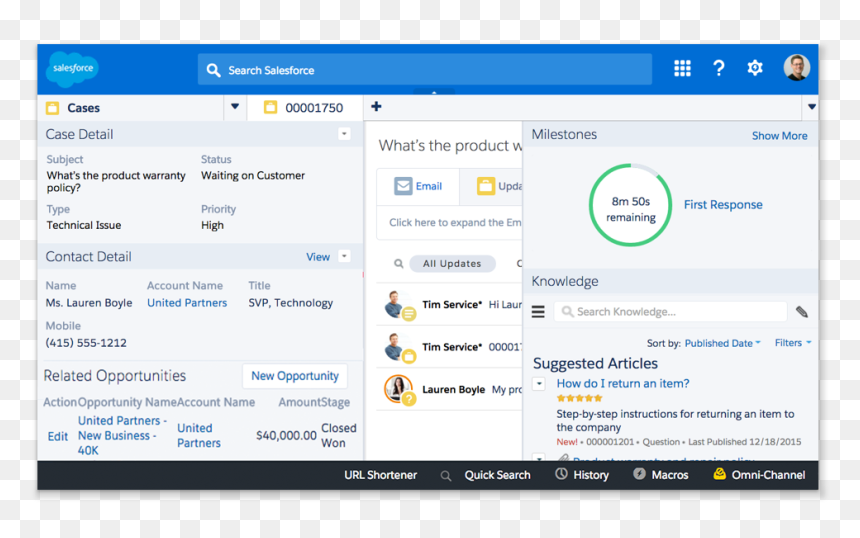This screenshot has width=860, height=538.
Task: Select the Email publisher tab
Action: tap(418, 186)
